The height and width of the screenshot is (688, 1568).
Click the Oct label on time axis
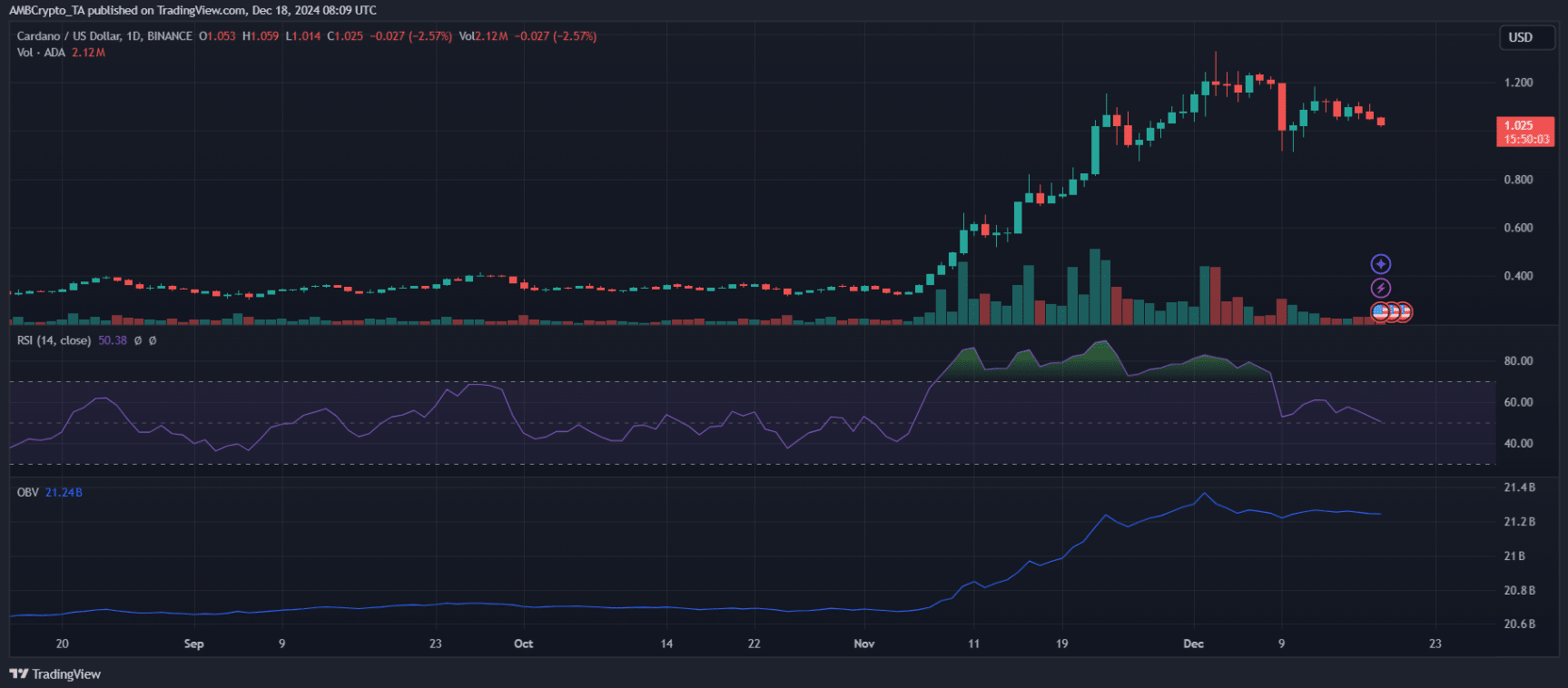pyautogui.click(x=523, y=644)
